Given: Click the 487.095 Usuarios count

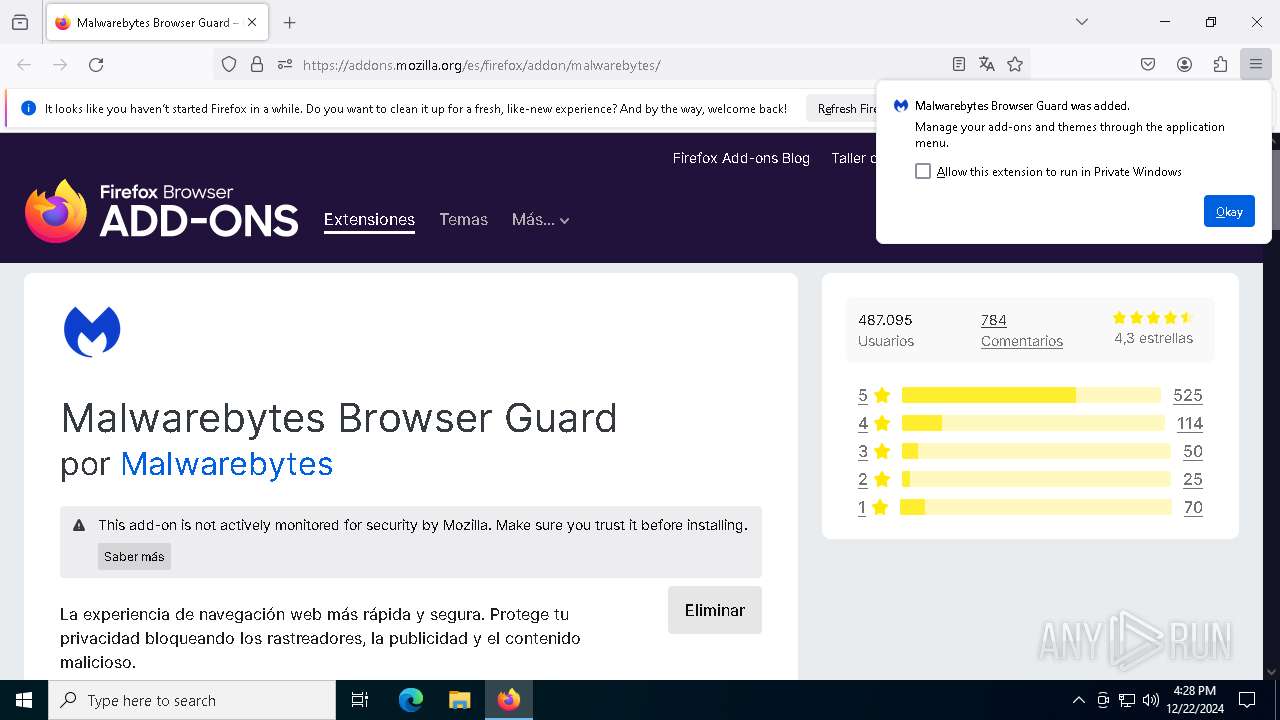Looking at the screenshot, I should [886, 330].
